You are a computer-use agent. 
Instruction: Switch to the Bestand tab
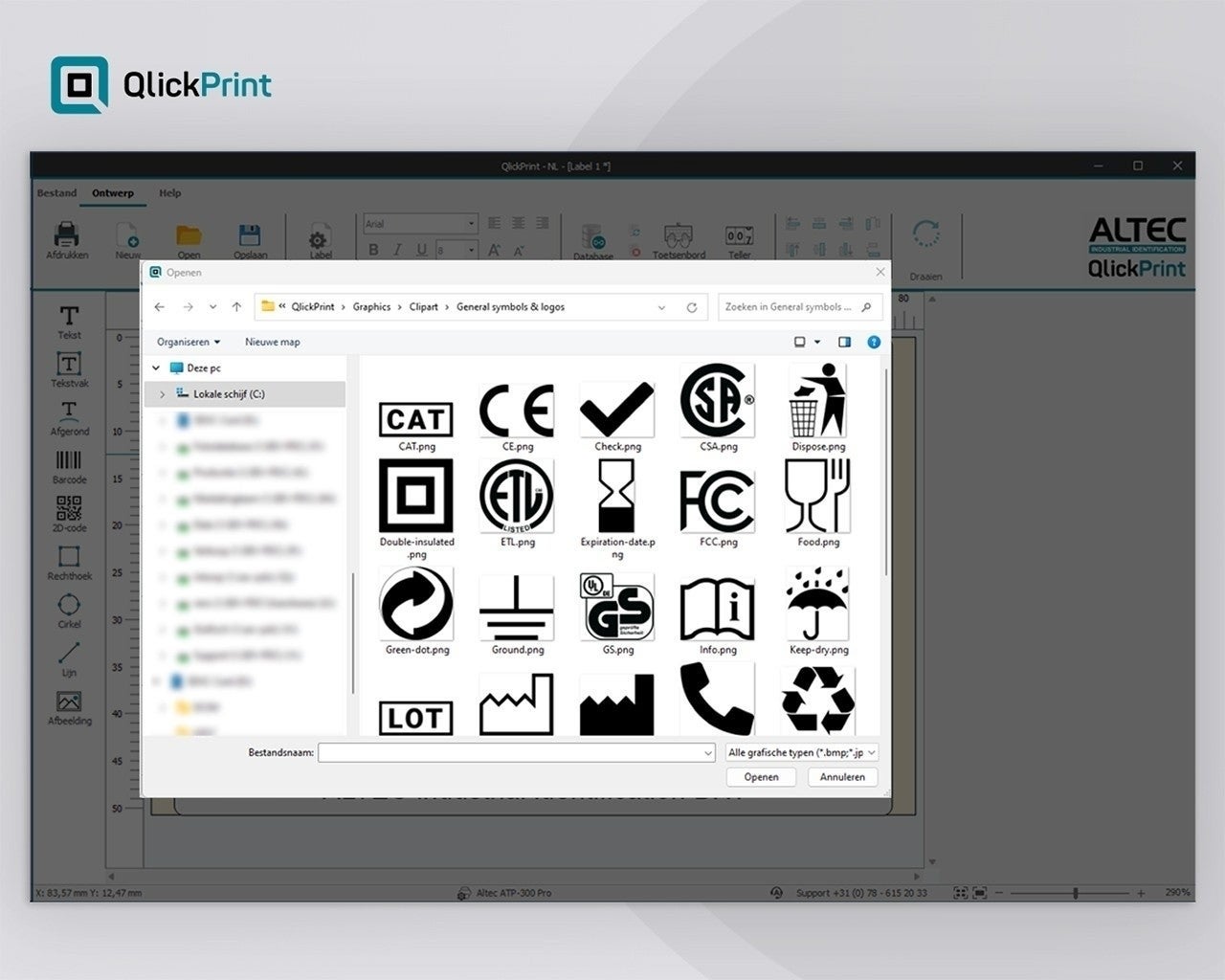tap(56, 193)
